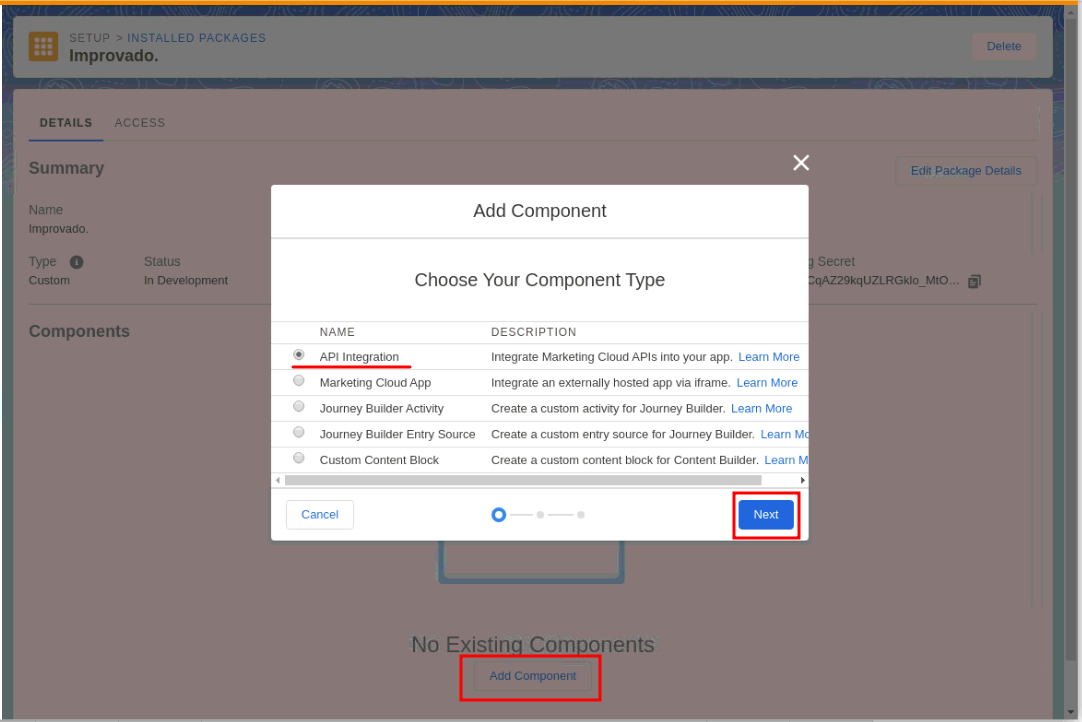Click the Add Component button below

[533, 676]
